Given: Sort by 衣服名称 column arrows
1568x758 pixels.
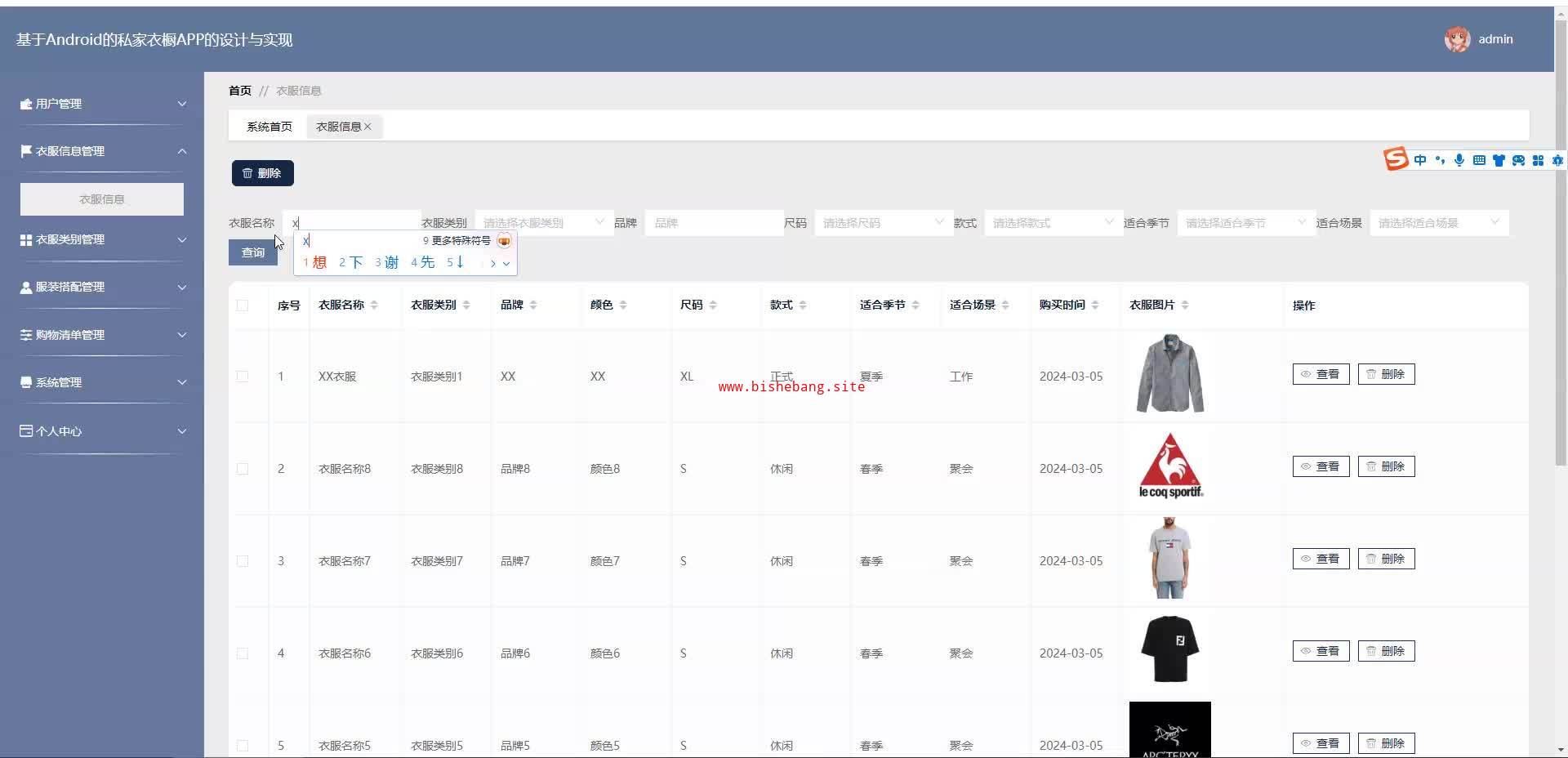Looking at the screenshot, I should pos(374,305).
